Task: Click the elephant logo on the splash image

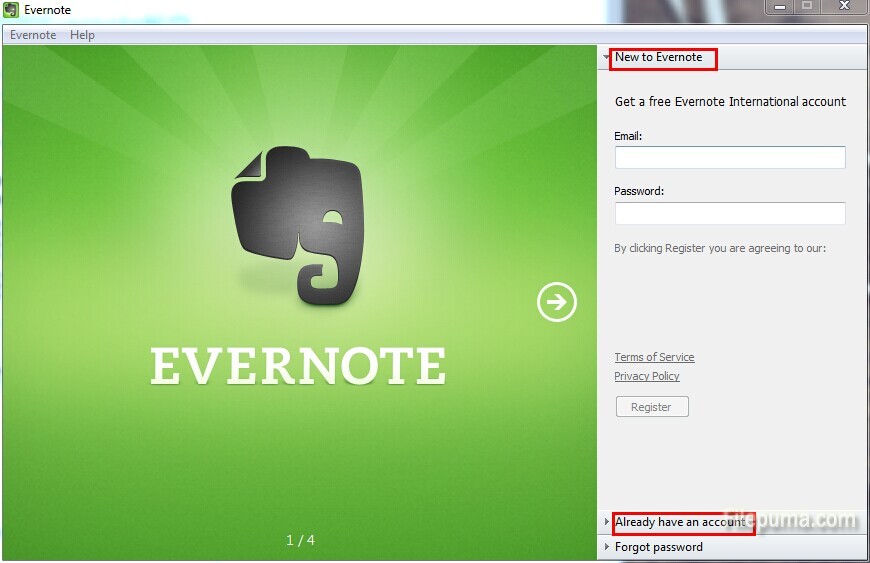Action: pos(296,223)
